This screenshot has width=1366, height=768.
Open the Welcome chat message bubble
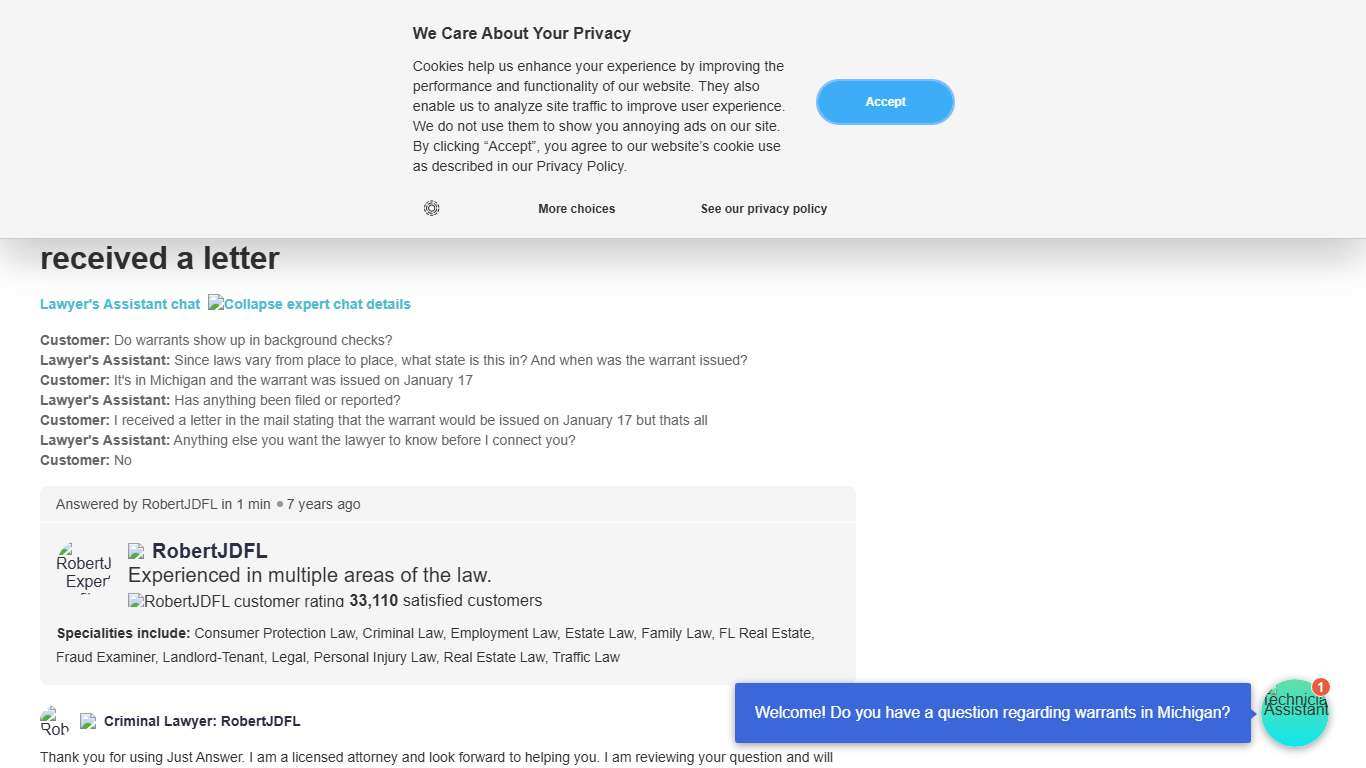pyautogui.click(x=992, y=713)
